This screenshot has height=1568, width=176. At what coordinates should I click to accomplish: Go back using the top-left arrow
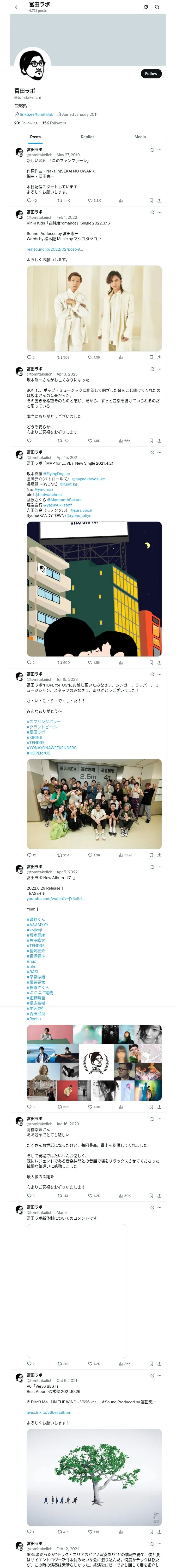tap(17, 7)
